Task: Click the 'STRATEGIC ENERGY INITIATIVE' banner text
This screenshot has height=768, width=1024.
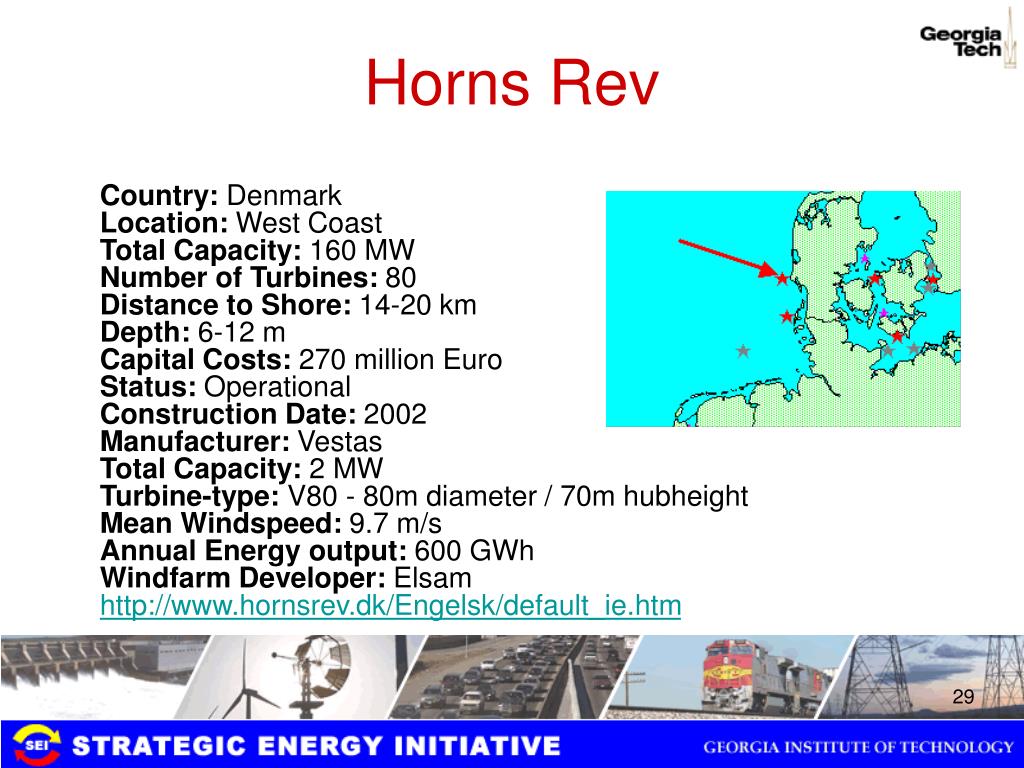Action: click(x=316, y=746)
